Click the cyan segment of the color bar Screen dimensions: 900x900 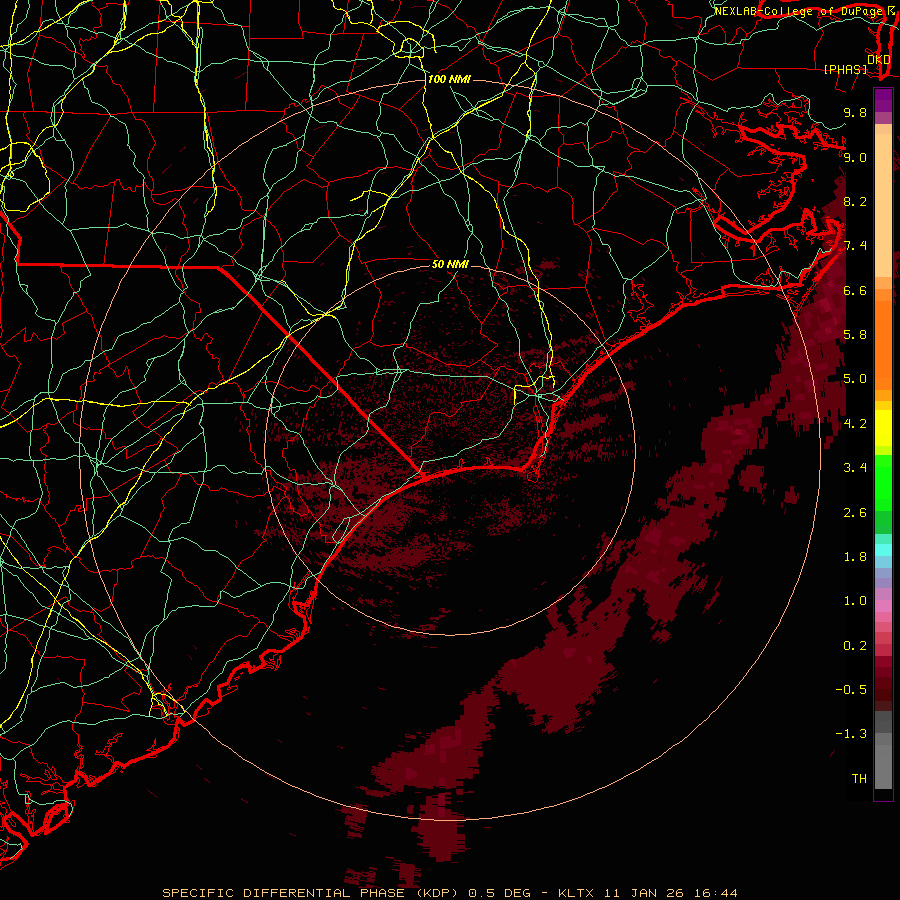coord(883,550)
